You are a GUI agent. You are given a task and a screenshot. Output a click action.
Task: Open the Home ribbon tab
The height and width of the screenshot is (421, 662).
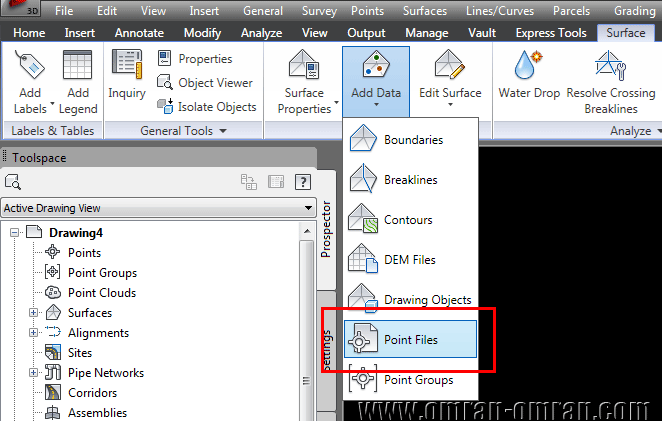tap(29, 33)
